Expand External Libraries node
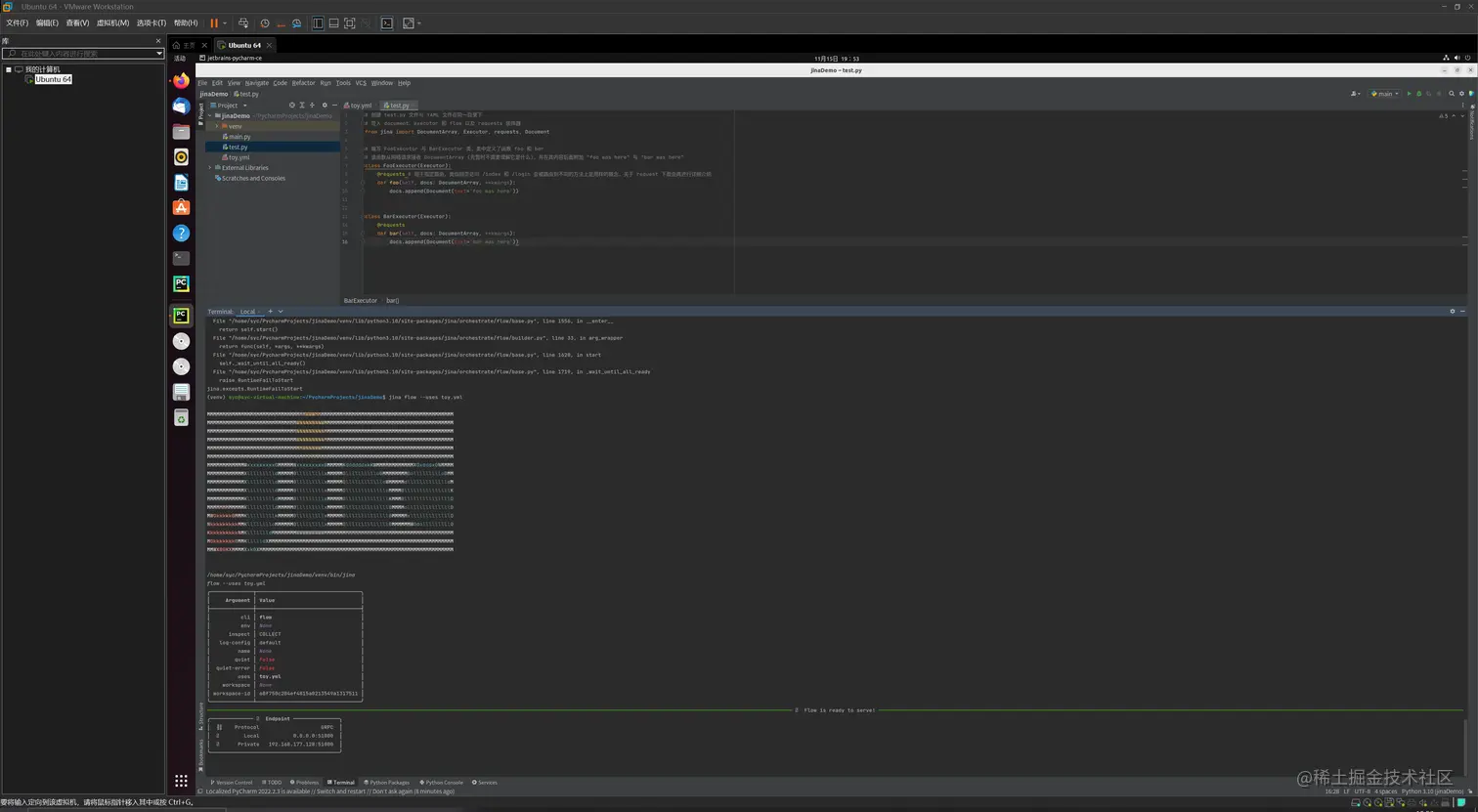The image size is (1478, 812). tap(209, 168)
